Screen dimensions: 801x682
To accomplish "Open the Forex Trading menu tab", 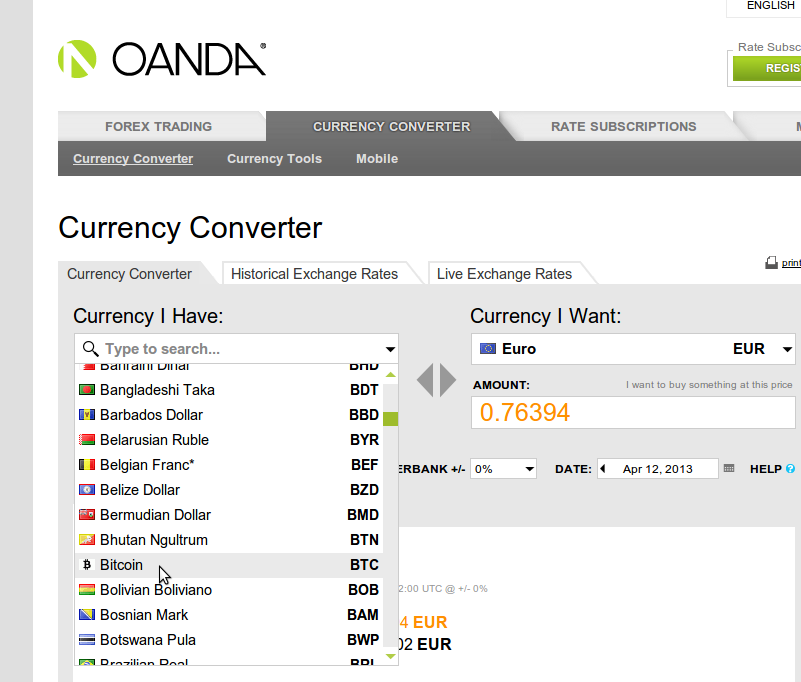I will click(158, 127).
